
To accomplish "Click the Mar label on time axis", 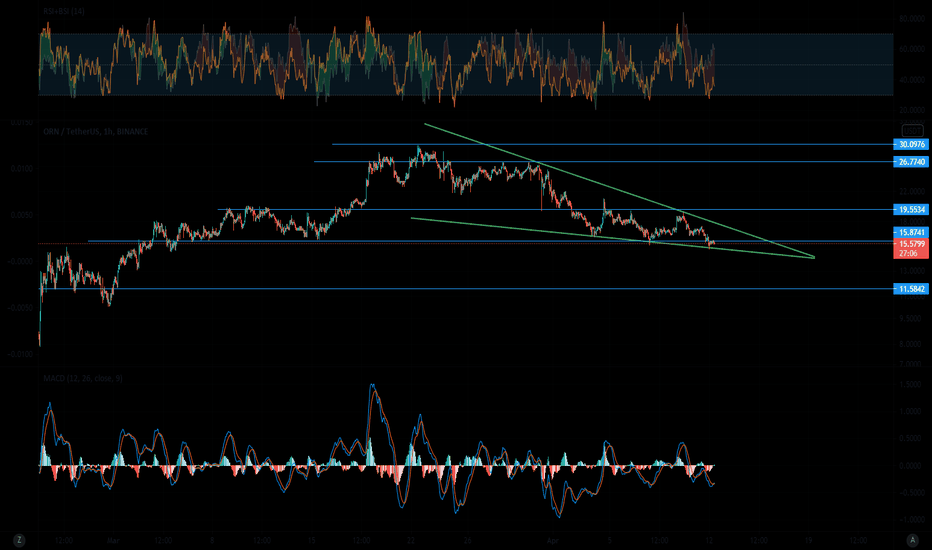I will [113, 540].
